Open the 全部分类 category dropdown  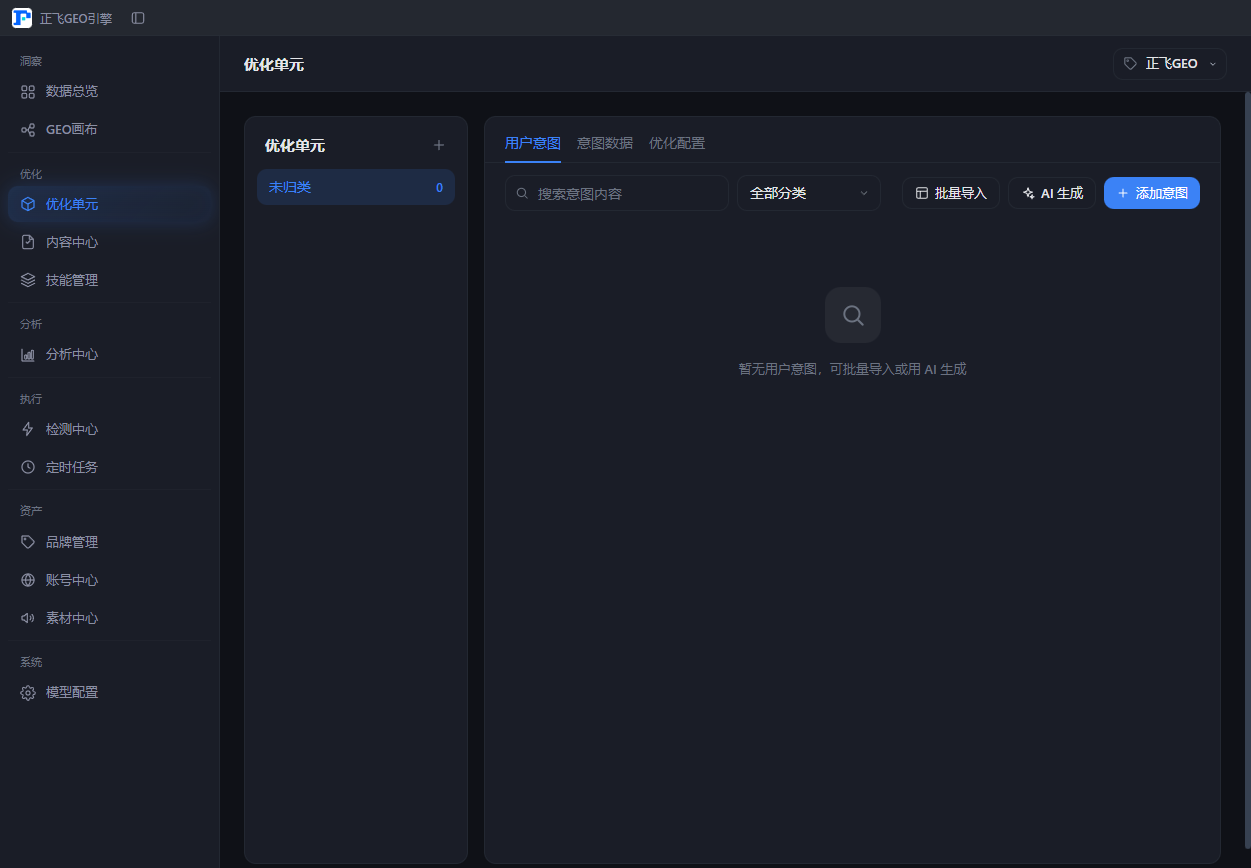[x=809, y=193]
